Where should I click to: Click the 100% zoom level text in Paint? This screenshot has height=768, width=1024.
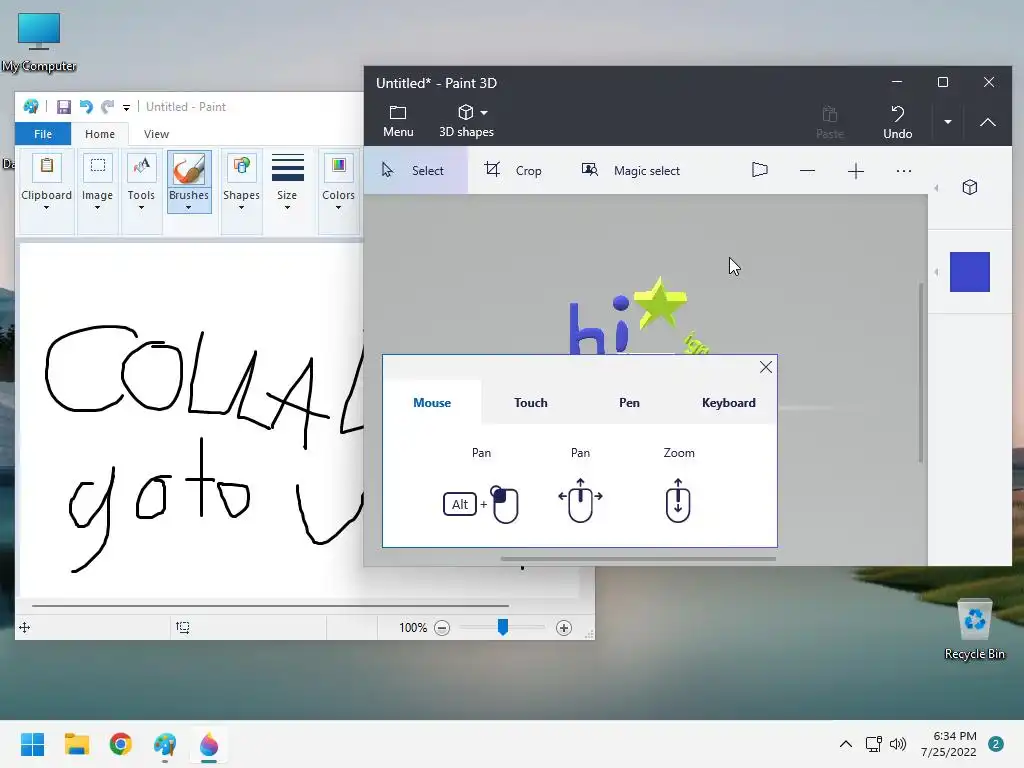[x=413, y=628]
